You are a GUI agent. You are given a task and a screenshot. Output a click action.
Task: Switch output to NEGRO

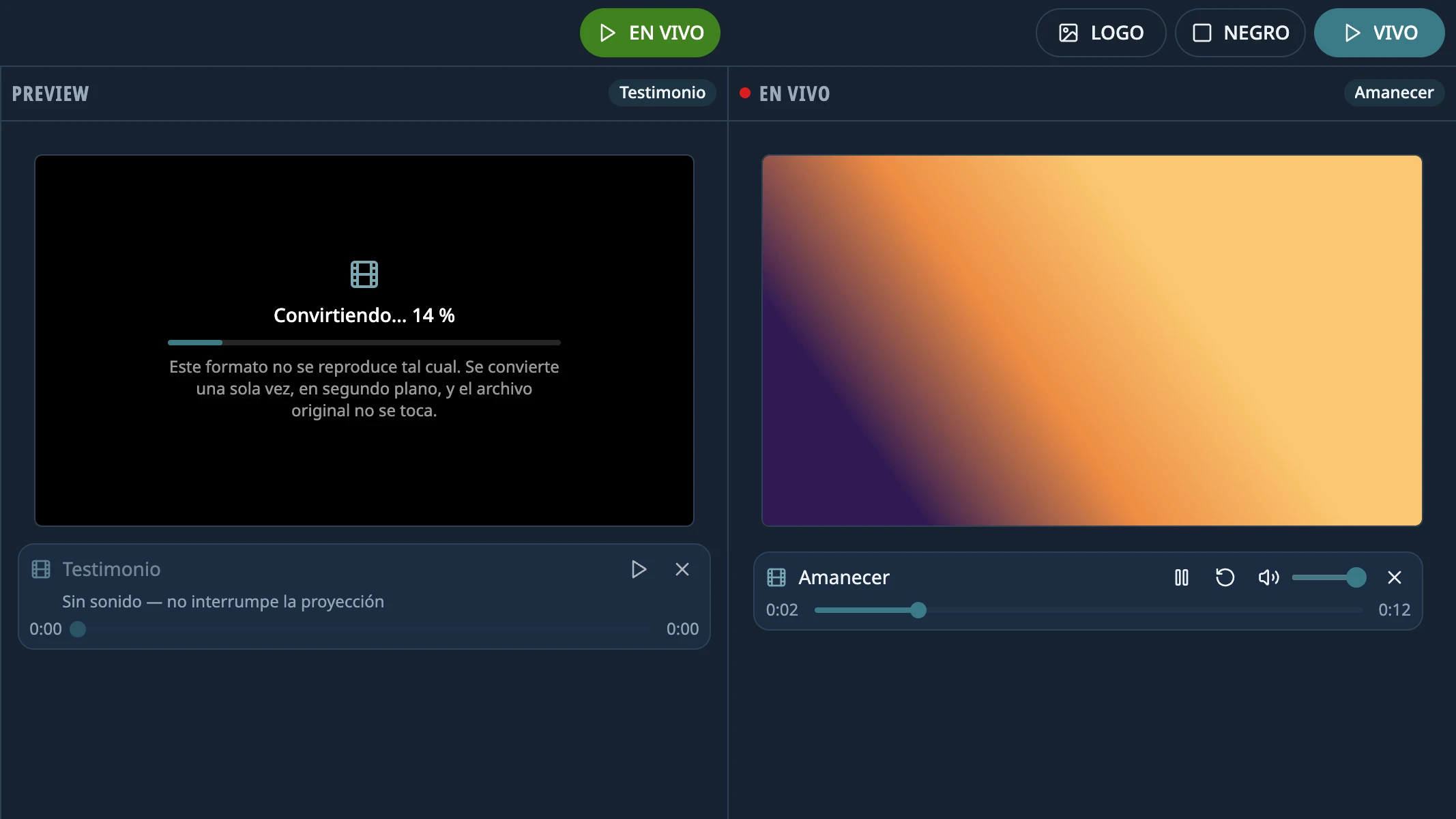tap(1240, 33)
